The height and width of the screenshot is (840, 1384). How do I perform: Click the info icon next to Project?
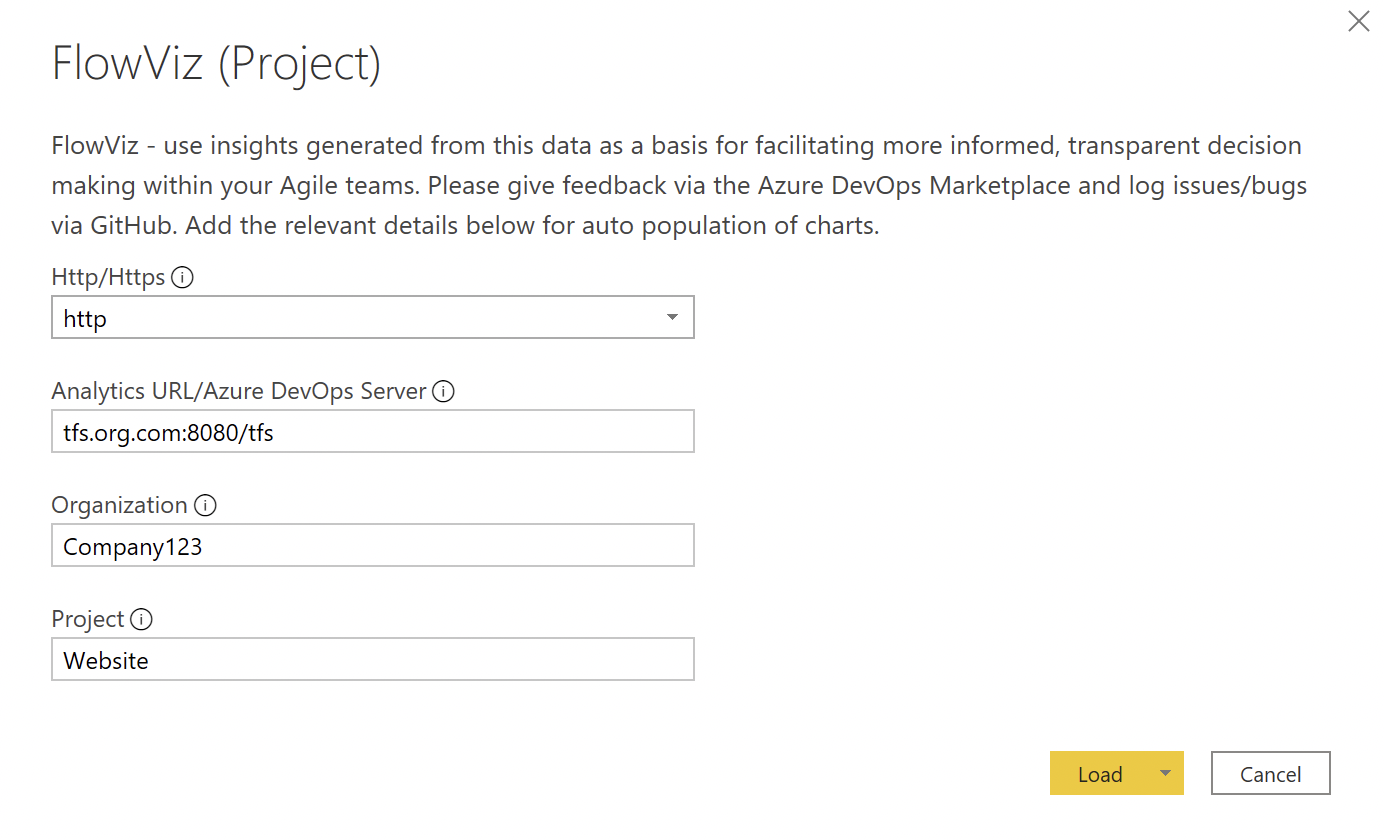pos(142,620)
